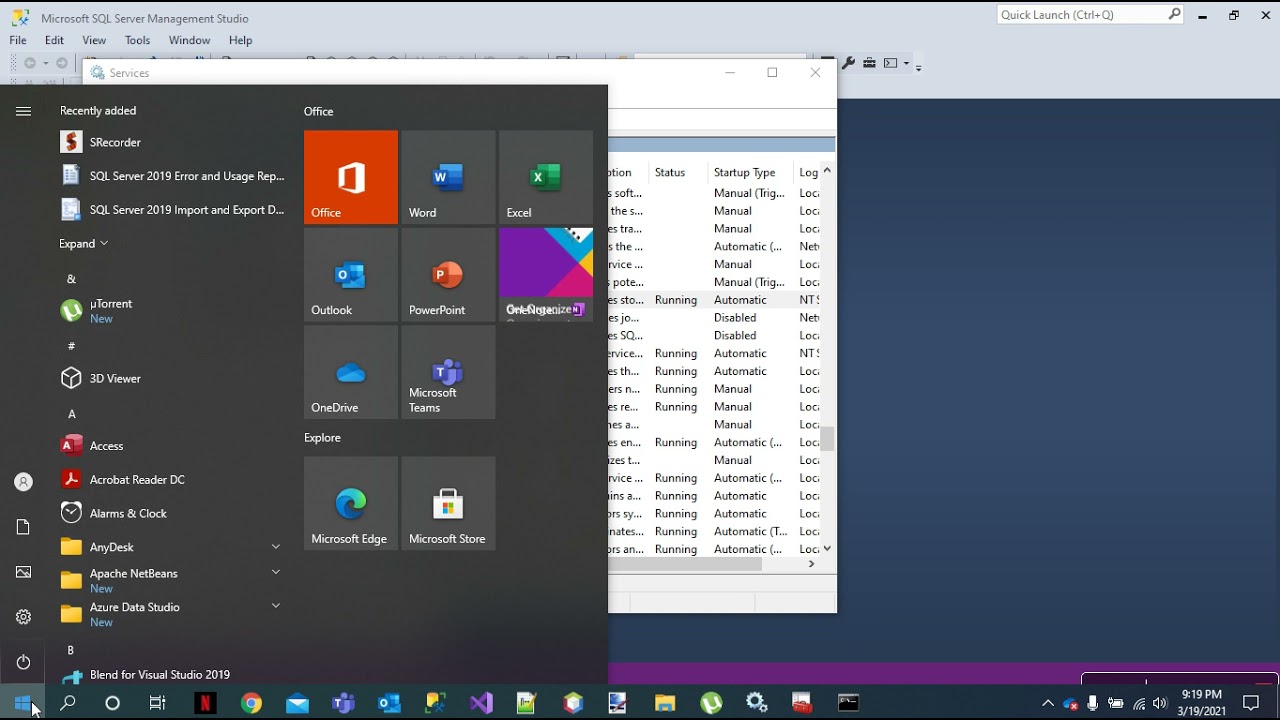Open Task View on the taskbar

[158, 703]
